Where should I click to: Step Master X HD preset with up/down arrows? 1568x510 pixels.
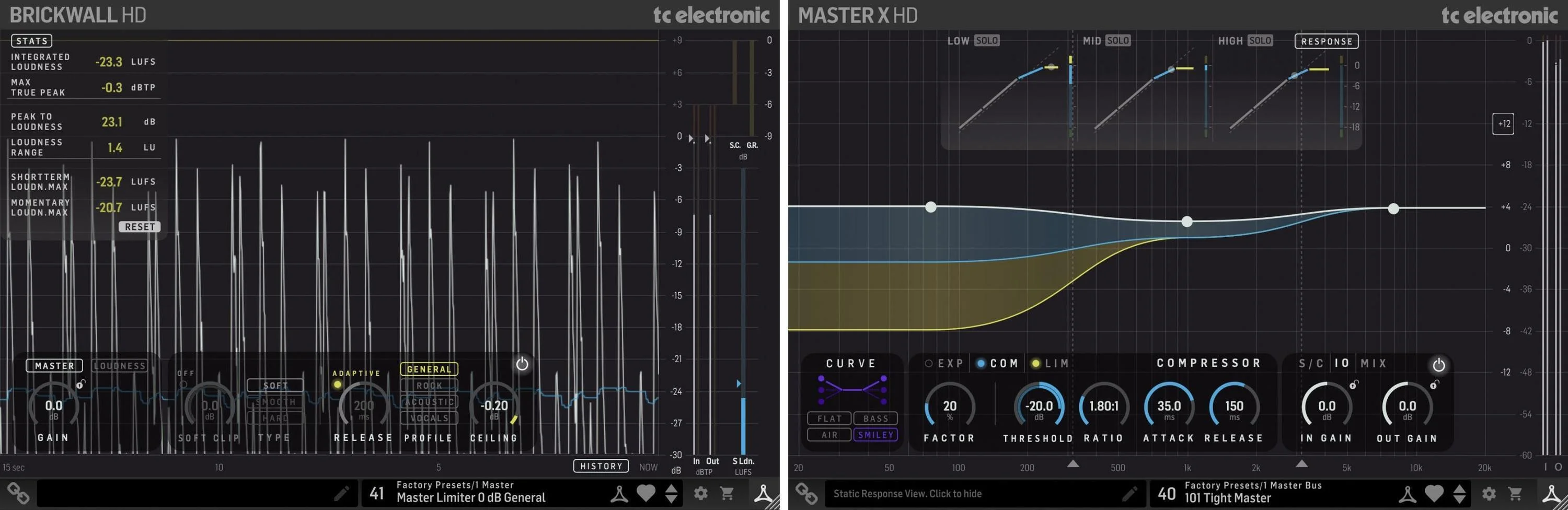[1460, 494]
